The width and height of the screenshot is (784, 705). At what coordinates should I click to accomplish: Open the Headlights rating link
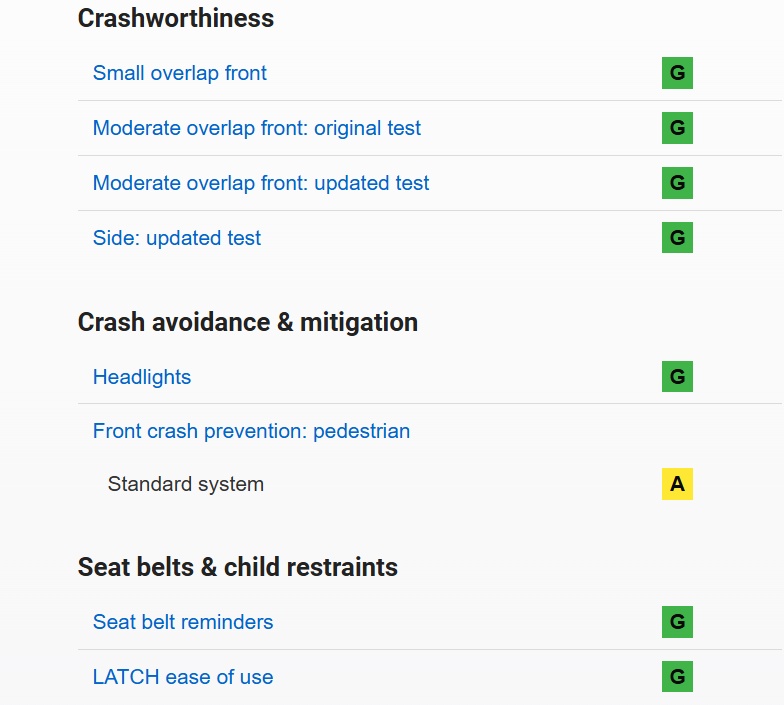pyautogui.click(x=142, y=377)
